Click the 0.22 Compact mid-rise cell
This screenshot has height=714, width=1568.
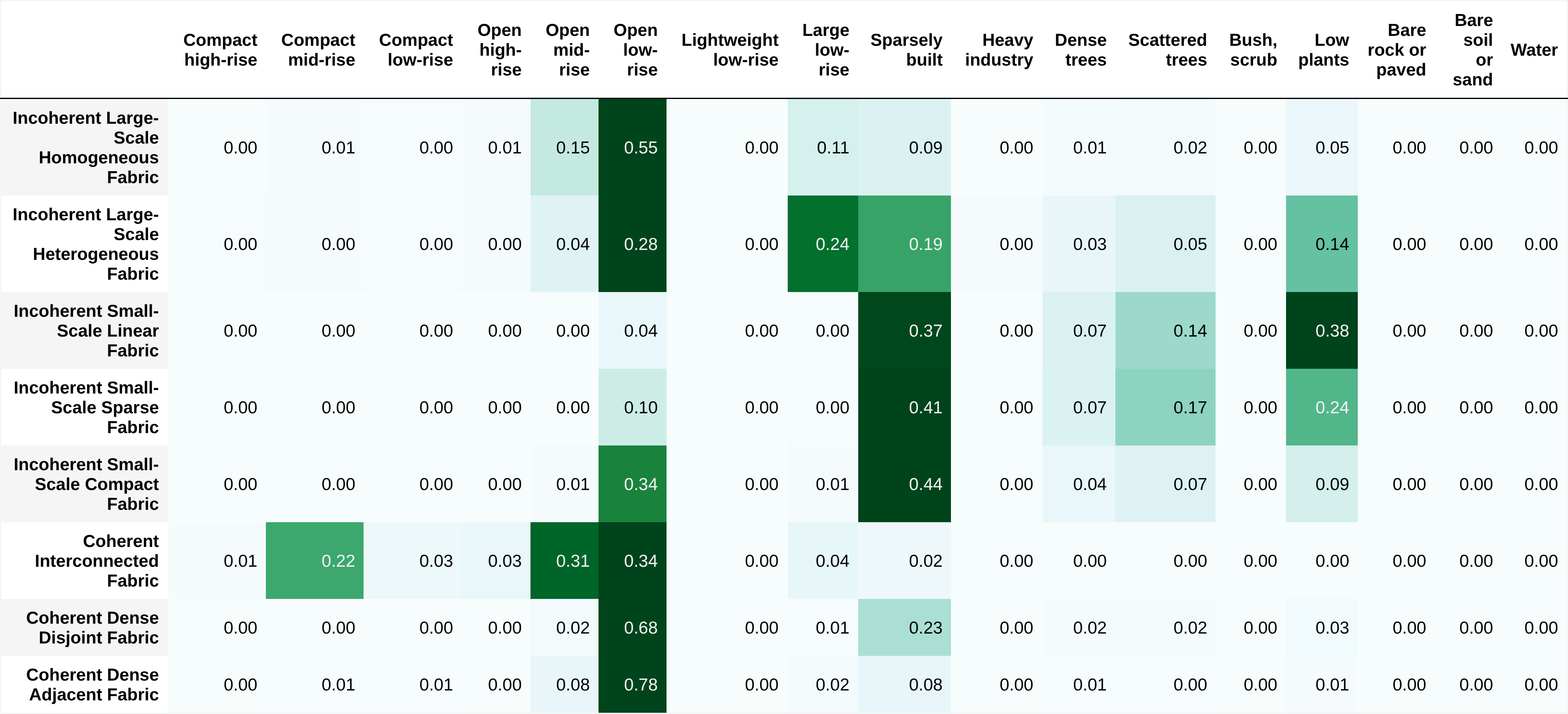(x=315, y=561)
